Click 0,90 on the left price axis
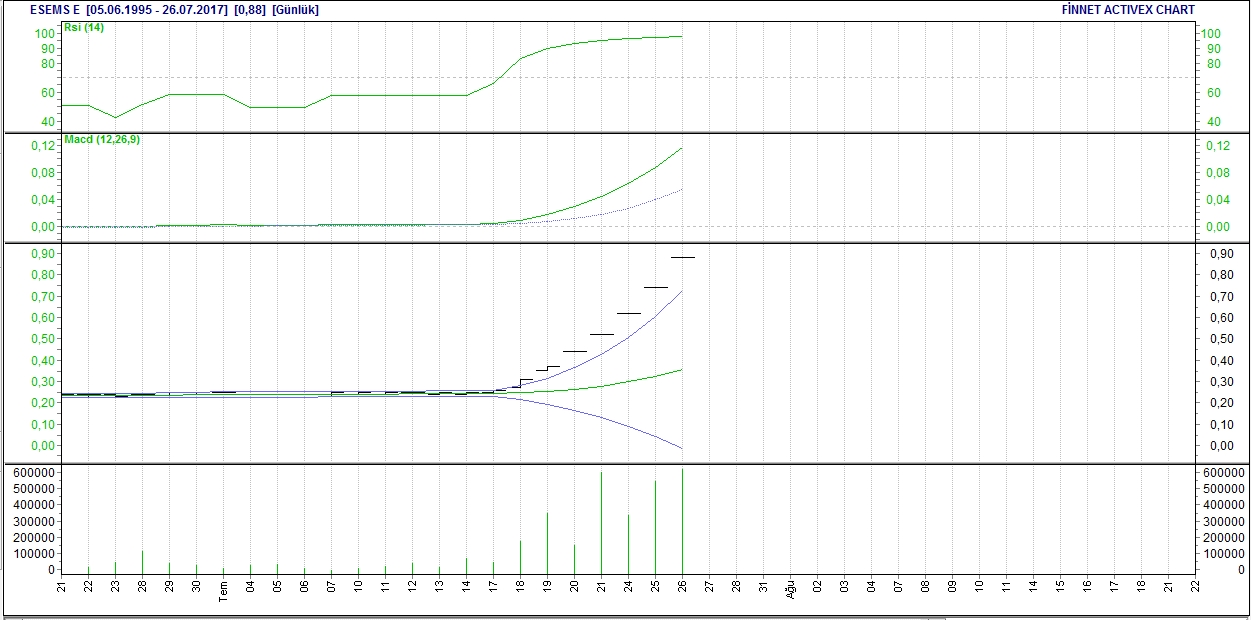The height and width of the screenshot is (620, 1251). point(42,254)
